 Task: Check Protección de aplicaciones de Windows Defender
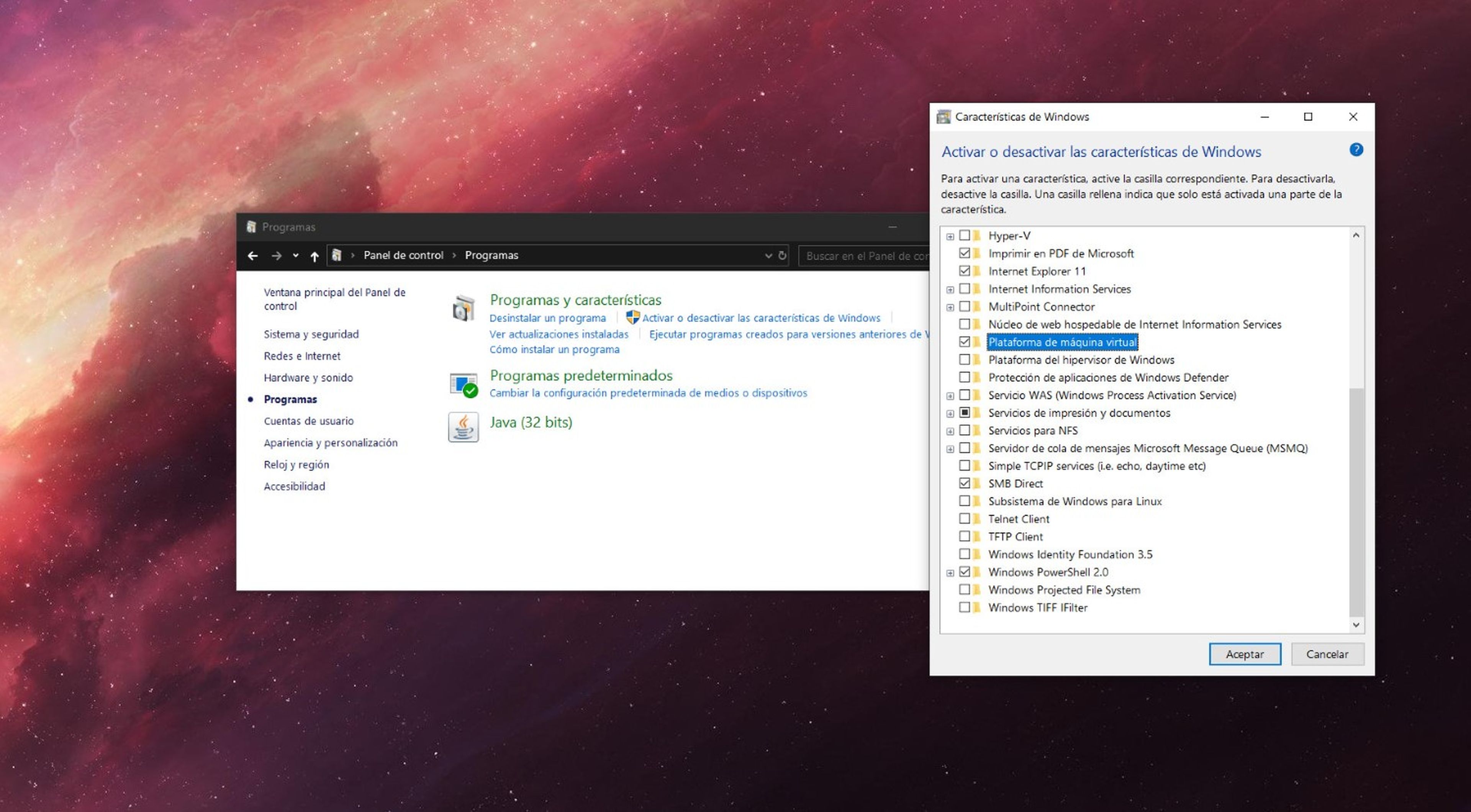pyautogui.click(x=965, y=377)
